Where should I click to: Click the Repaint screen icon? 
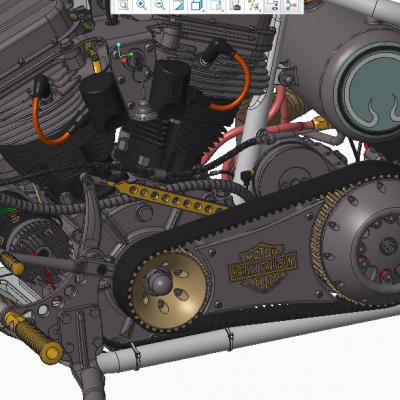coord(178,5)
